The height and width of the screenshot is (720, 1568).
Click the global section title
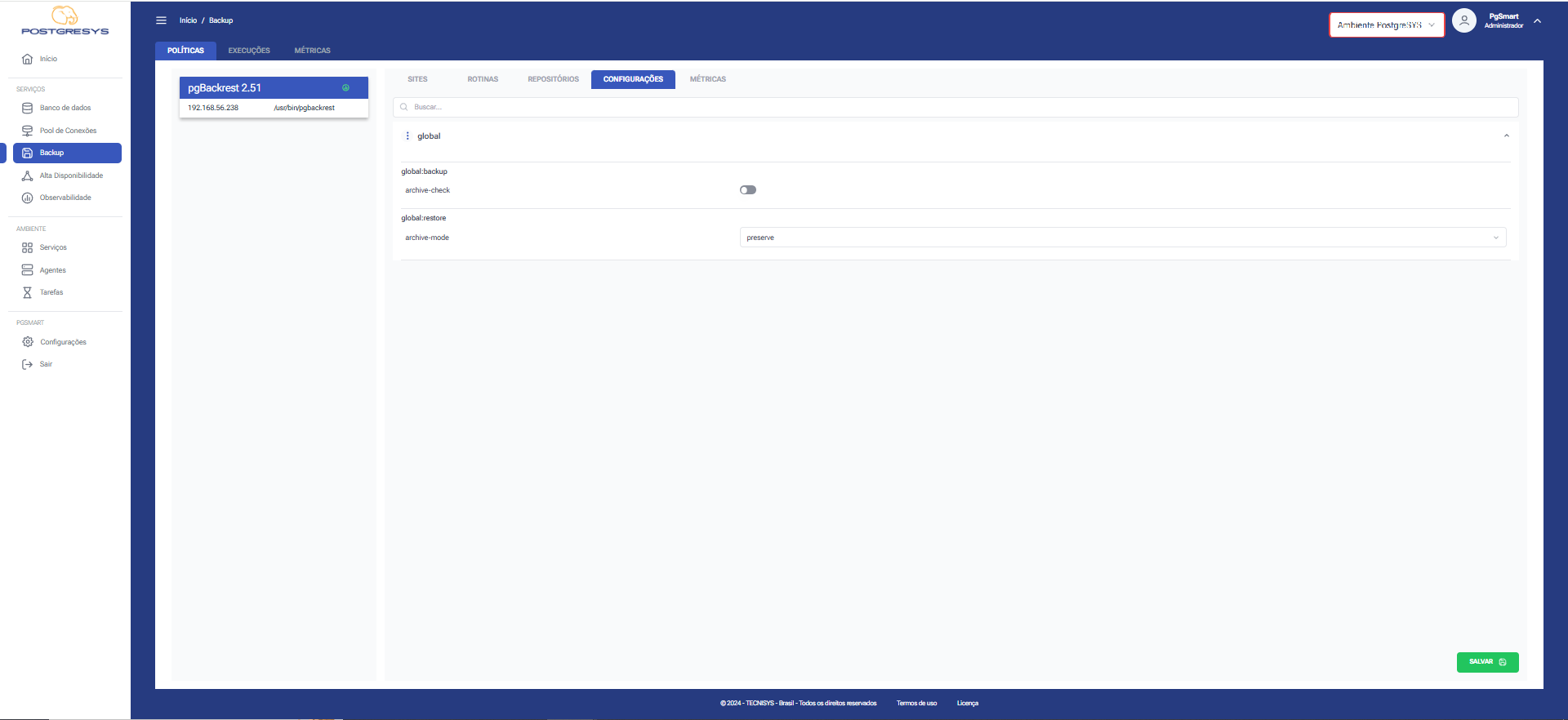click(429, 136)
